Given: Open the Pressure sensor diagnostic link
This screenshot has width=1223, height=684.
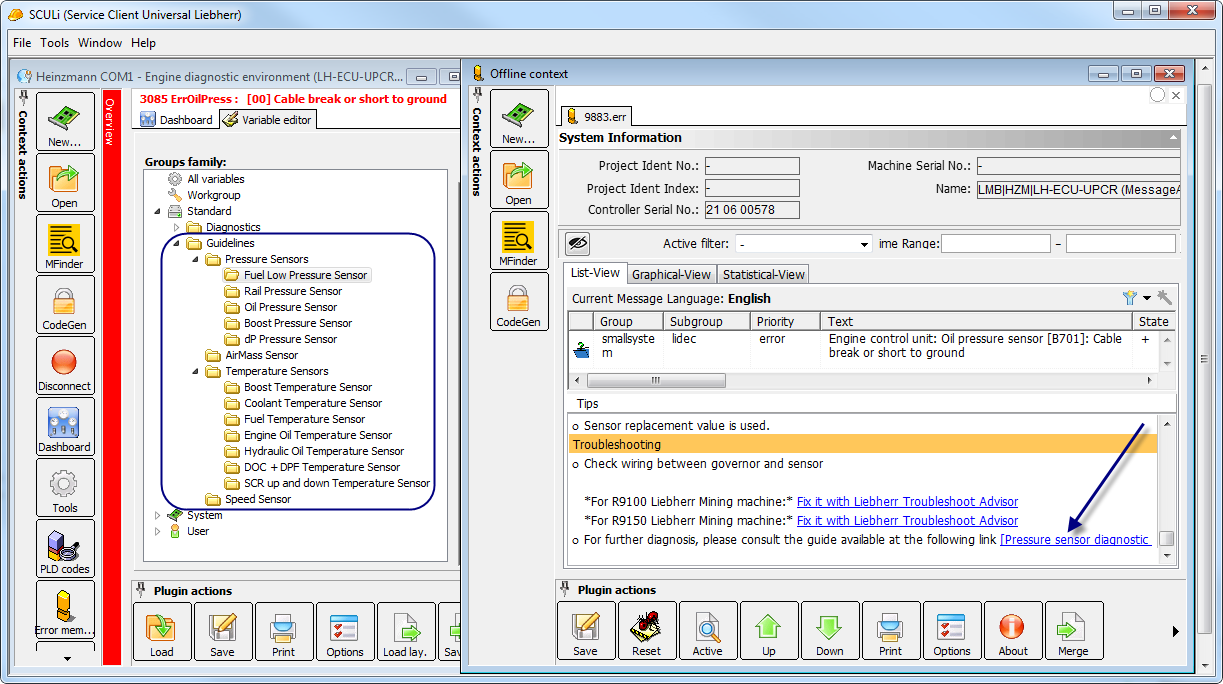Looking at the screenshot, I should pos(1075,540).
